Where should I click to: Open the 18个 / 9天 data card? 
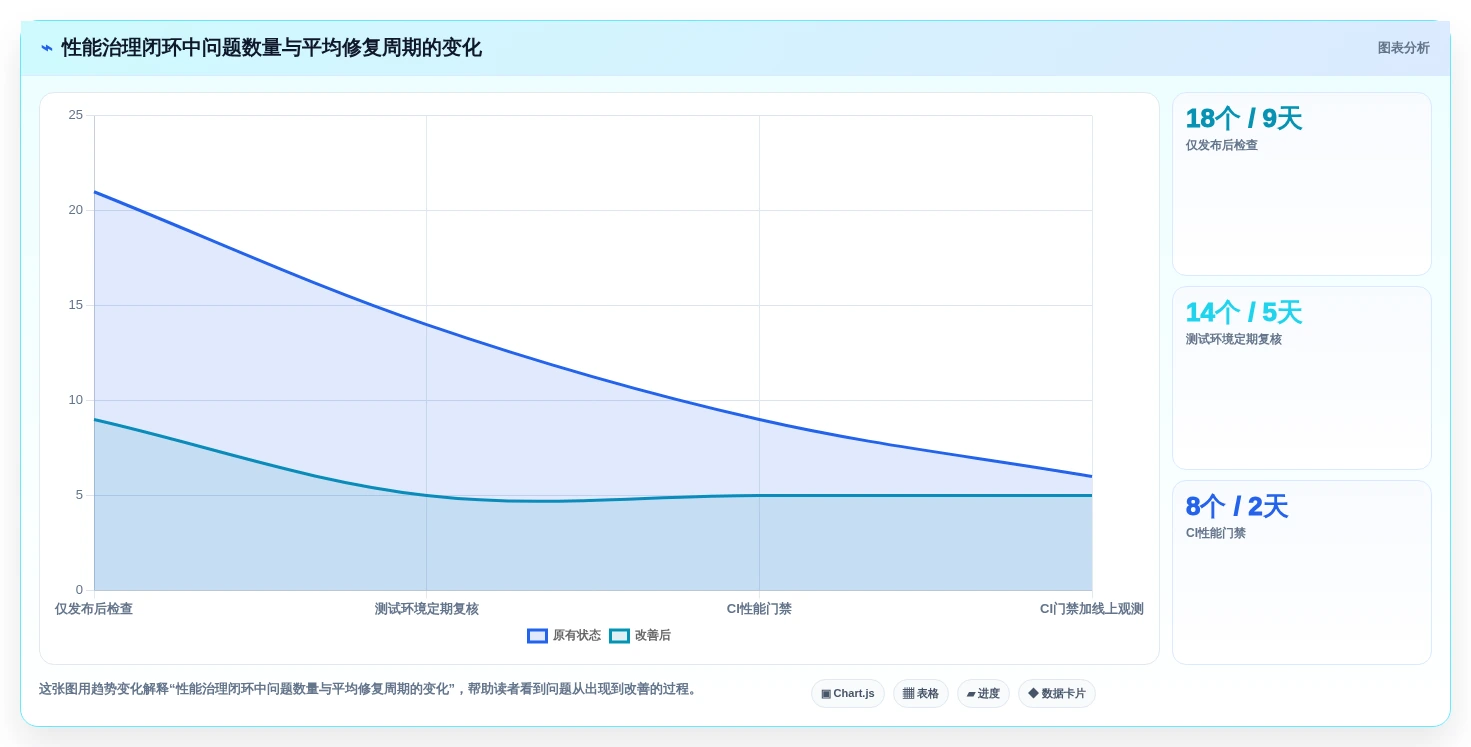[1302, 184]
